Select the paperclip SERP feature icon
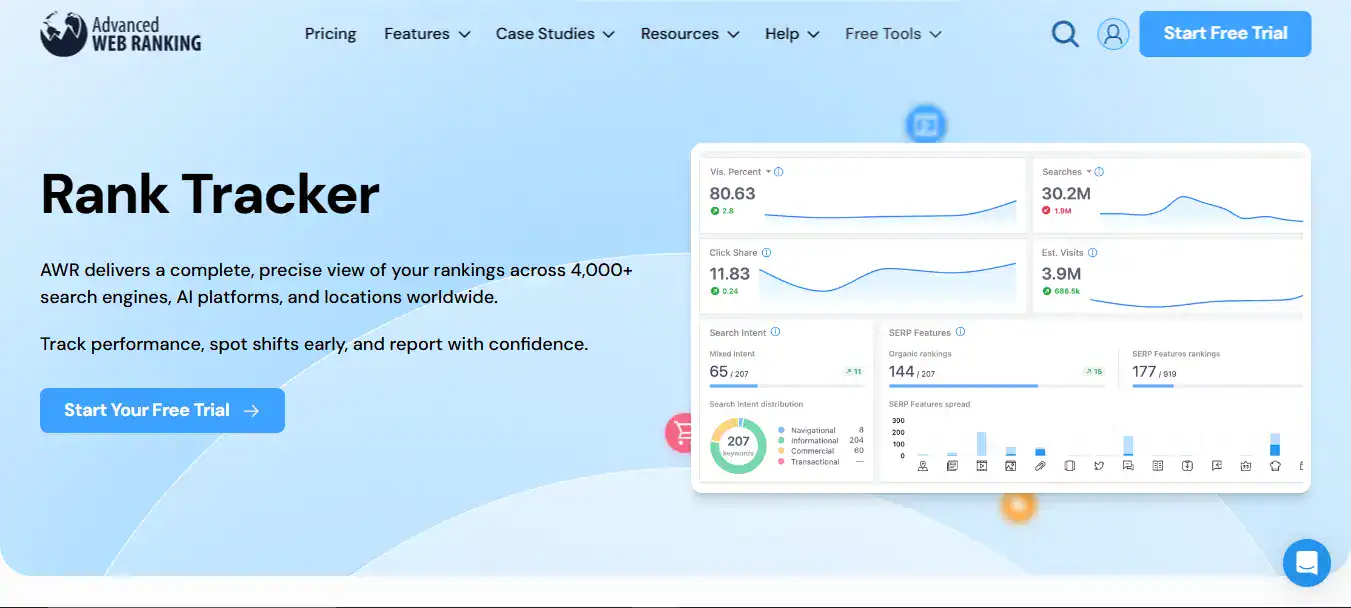 pos(1040,466)
